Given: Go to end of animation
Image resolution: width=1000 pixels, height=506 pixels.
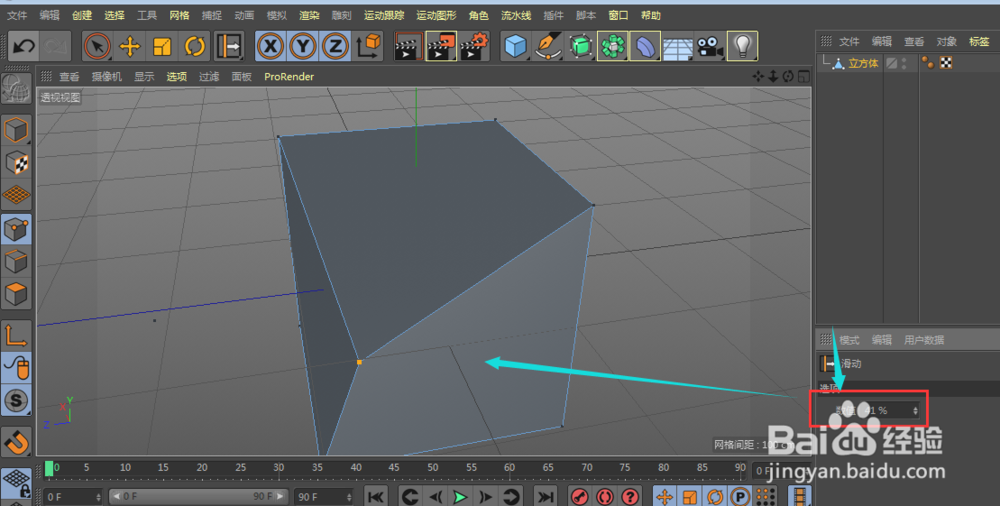Looking at the screenshot, I should tap(544, 496).
